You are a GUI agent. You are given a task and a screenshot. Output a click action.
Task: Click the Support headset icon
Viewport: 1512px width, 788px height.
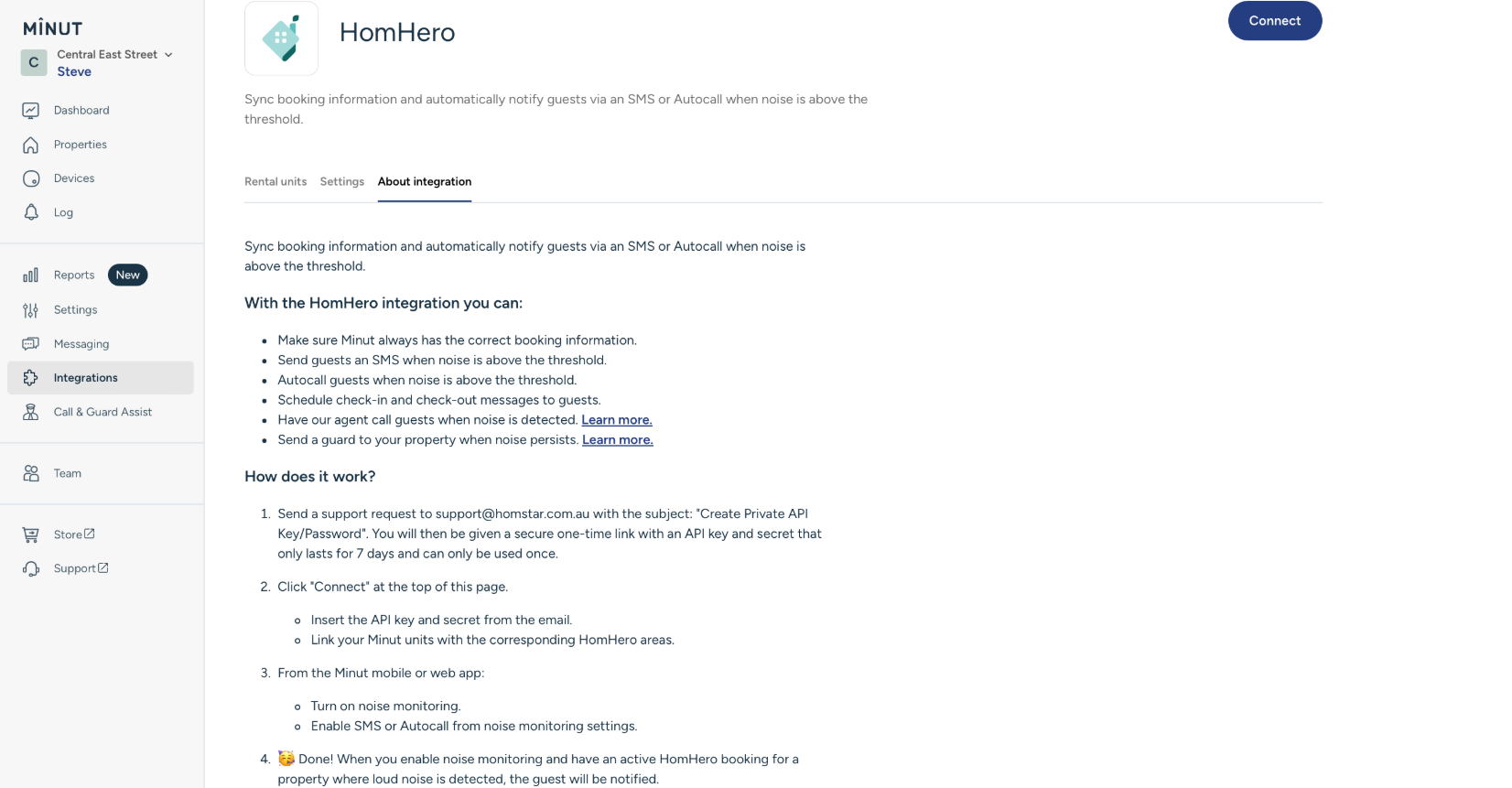tap(31, 568)
